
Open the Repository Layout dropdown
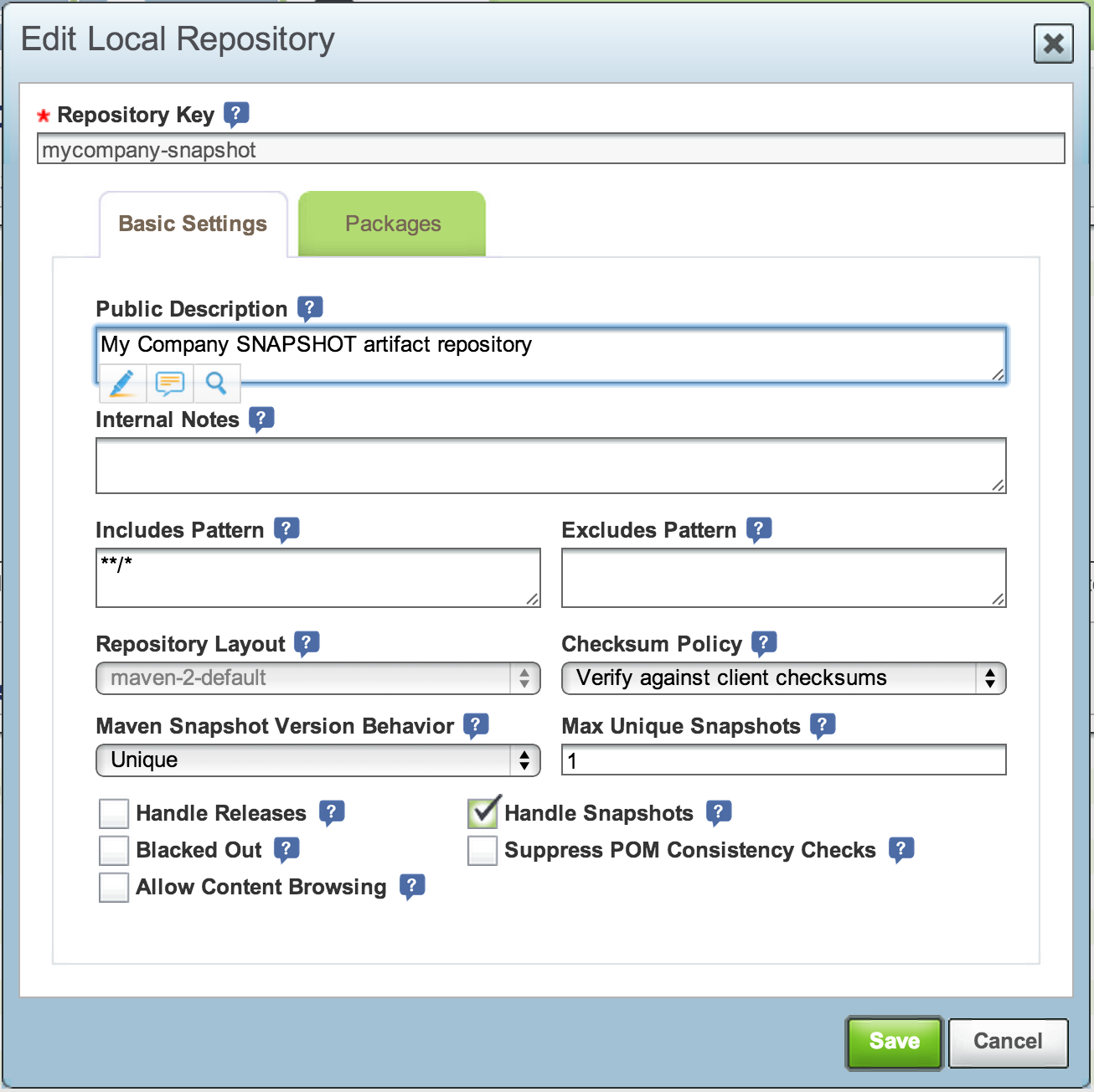click(x=317, y=678)
